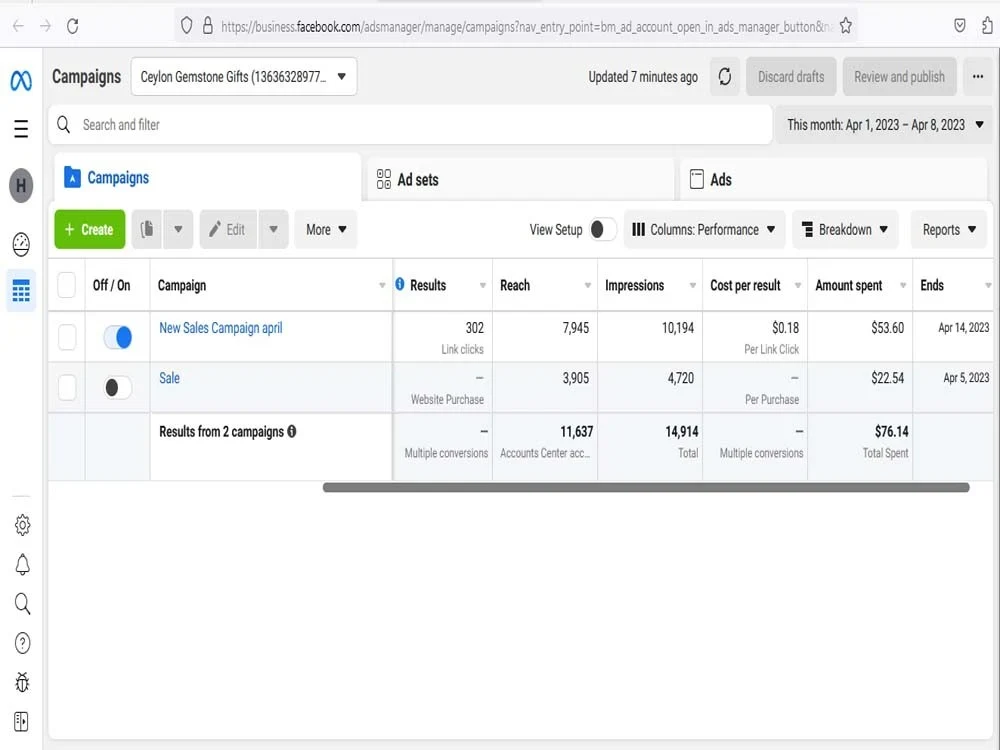Open the More dropdown

[325, 229]
